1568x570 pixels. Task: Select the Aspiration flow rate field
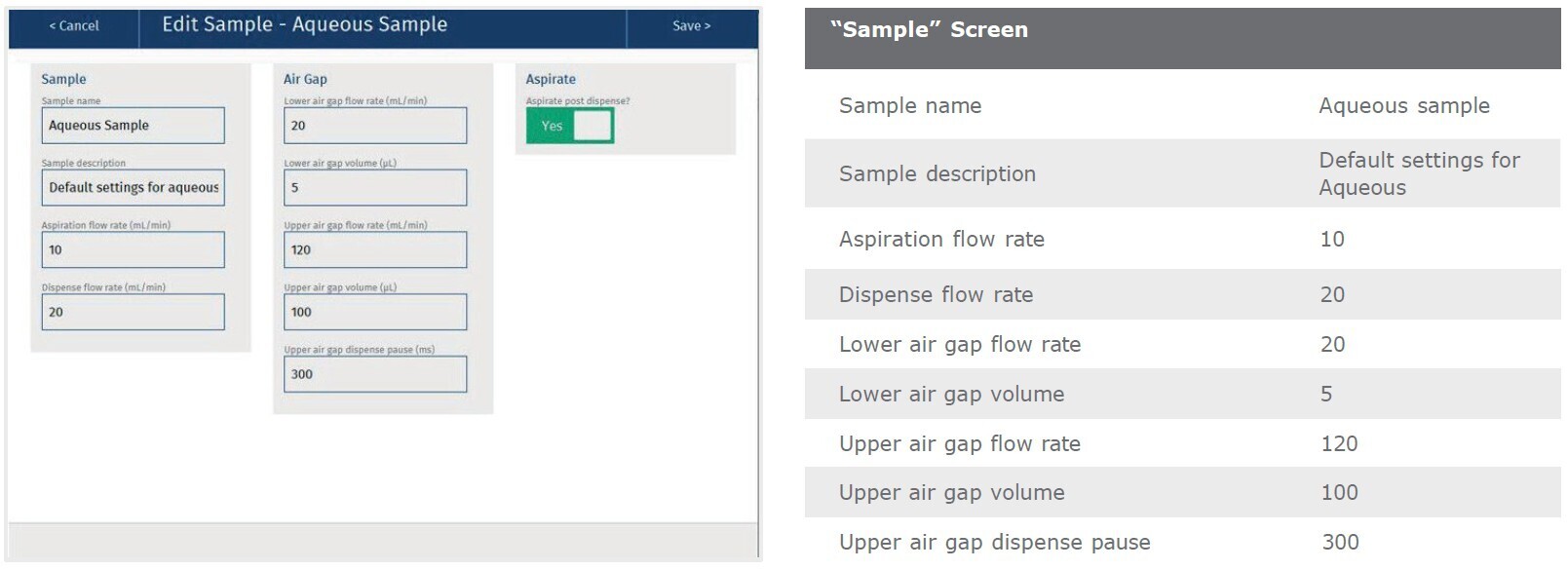pos(133,250)
